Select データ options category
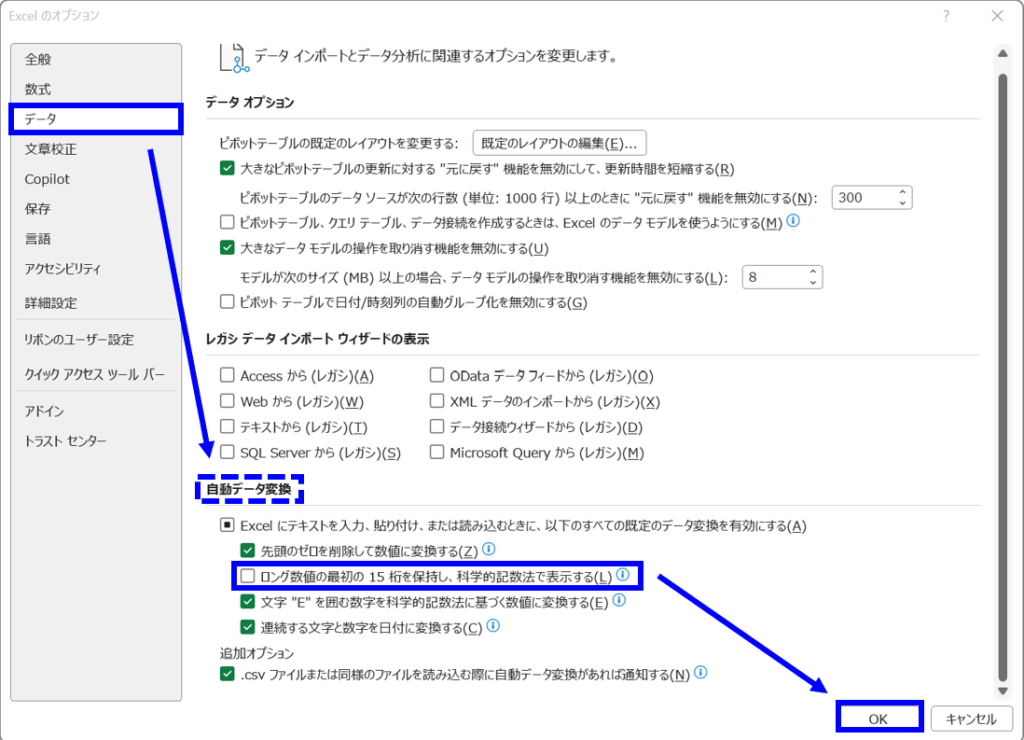1024x740 pixels. (x=96, y=120)
